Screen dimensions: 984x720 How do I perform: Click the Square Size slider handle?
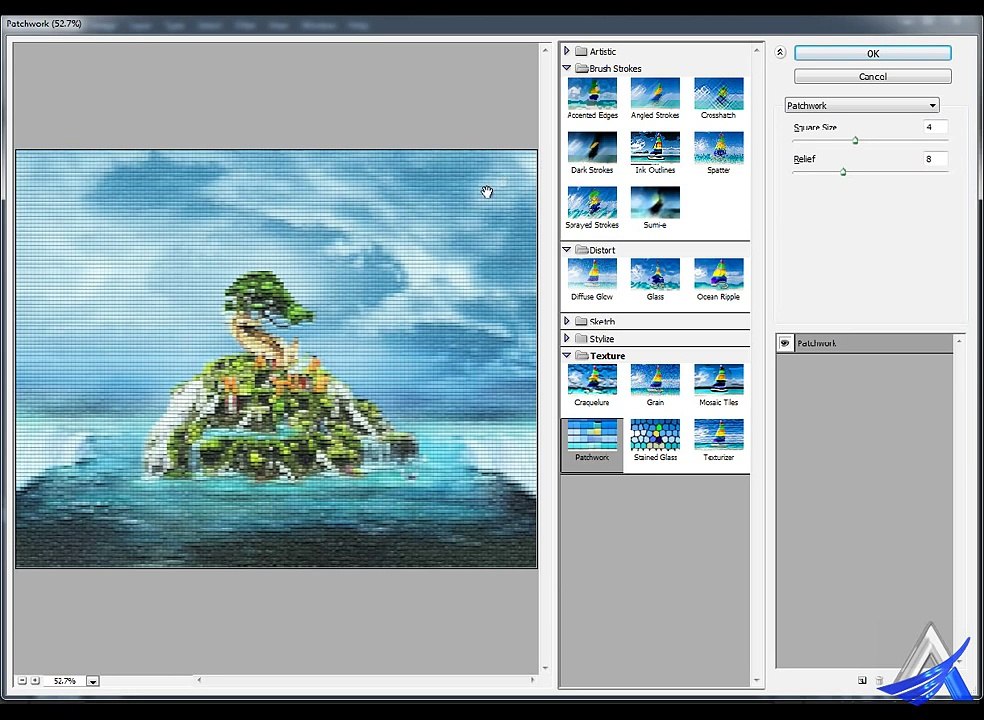855,141
